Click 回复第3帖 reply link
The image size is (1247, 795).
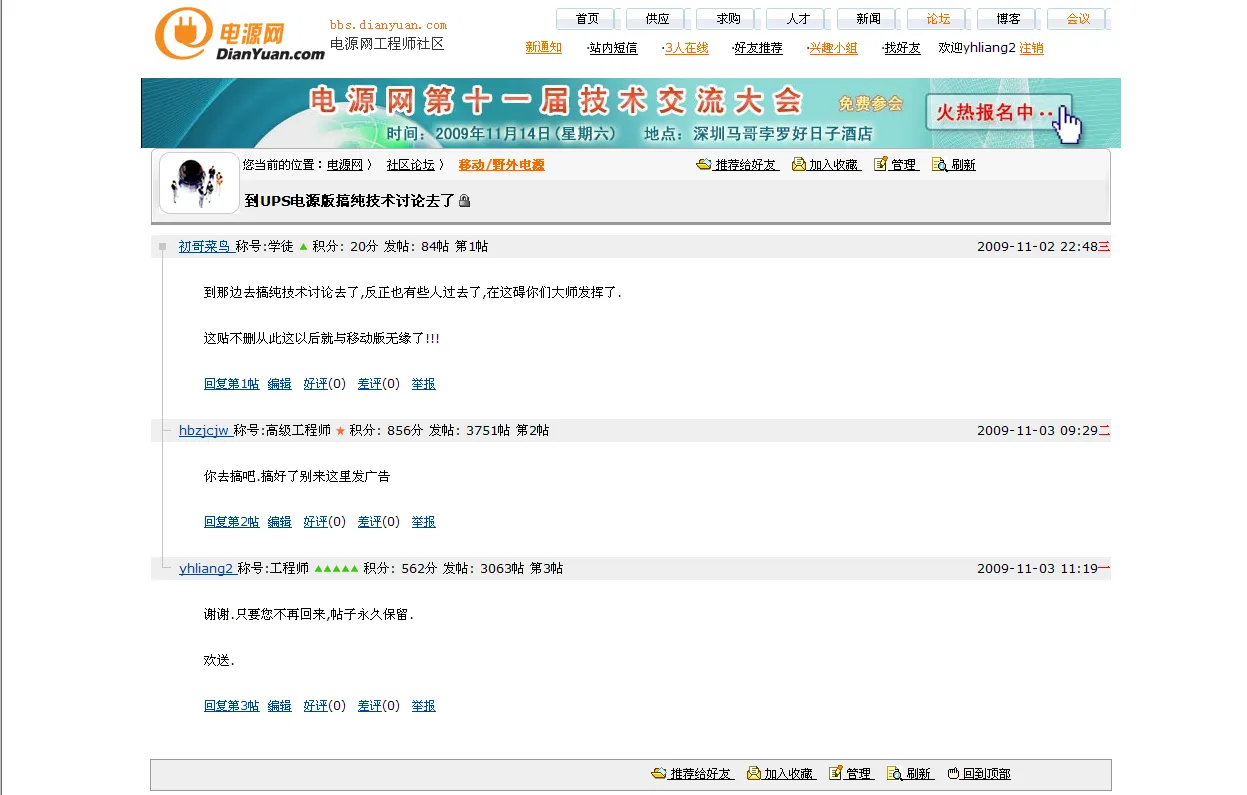231,706
